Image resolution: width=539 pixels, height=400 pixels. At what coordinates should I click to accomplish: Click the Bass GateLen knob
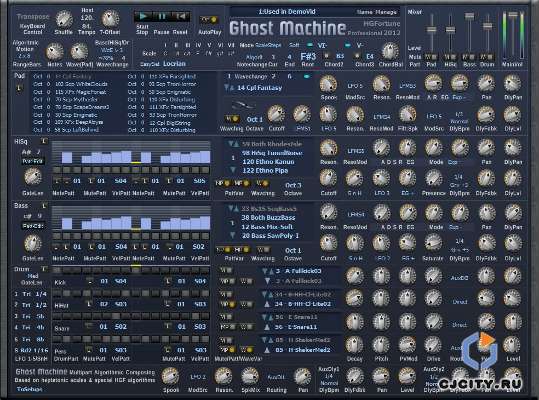pyautogui.click(x=33, y=243)
